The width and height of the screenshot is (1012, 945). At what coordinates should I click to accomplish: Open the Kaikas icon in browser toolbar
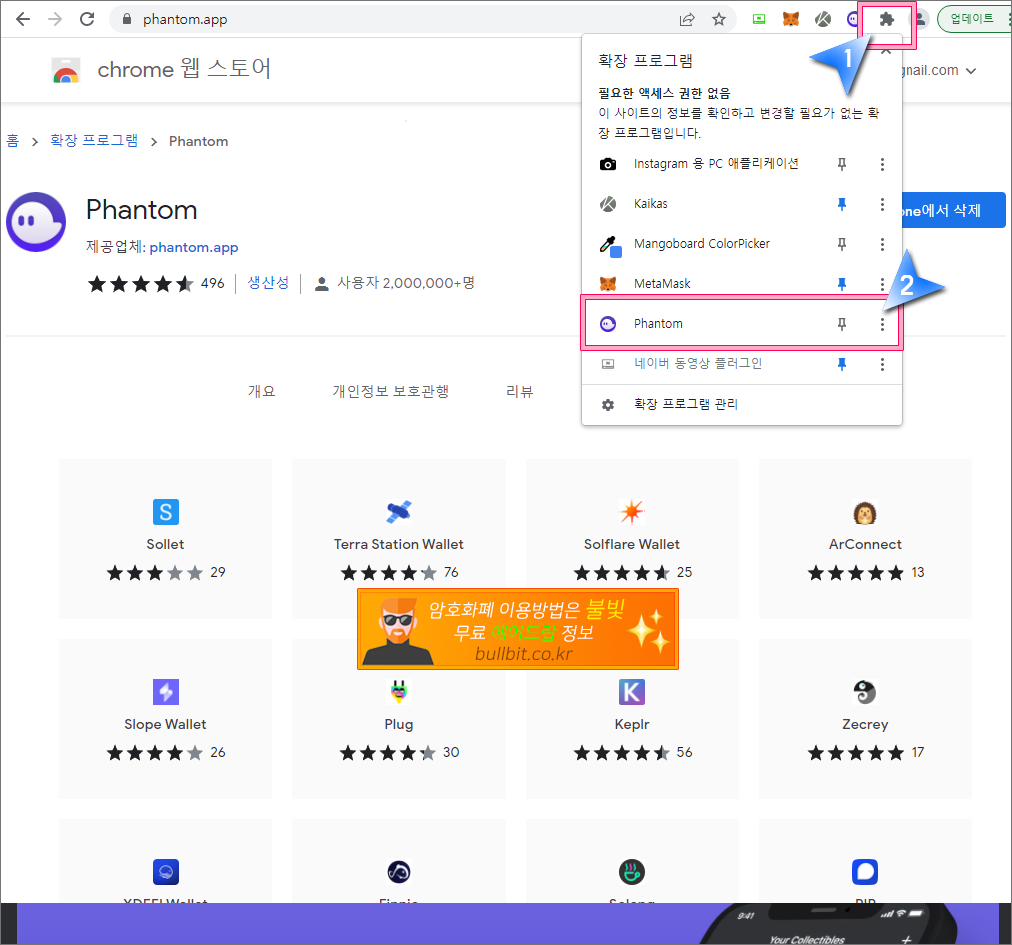coord(823,19)
